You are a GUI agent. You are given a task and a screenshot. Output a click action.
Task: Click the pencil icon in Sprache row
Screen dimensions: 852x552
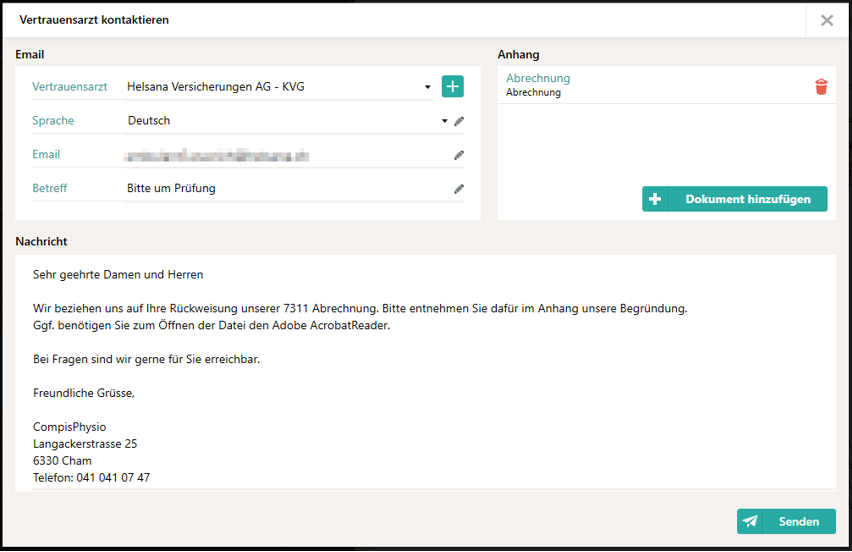(459, 121)
